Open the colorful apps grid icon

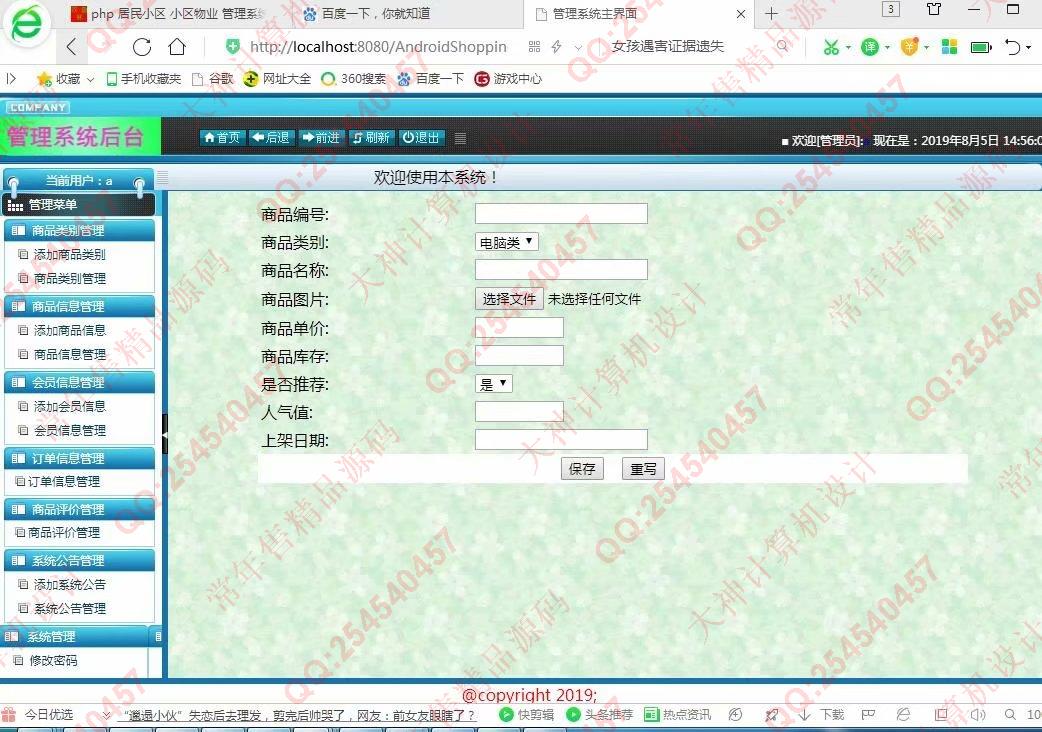[950, 46]
